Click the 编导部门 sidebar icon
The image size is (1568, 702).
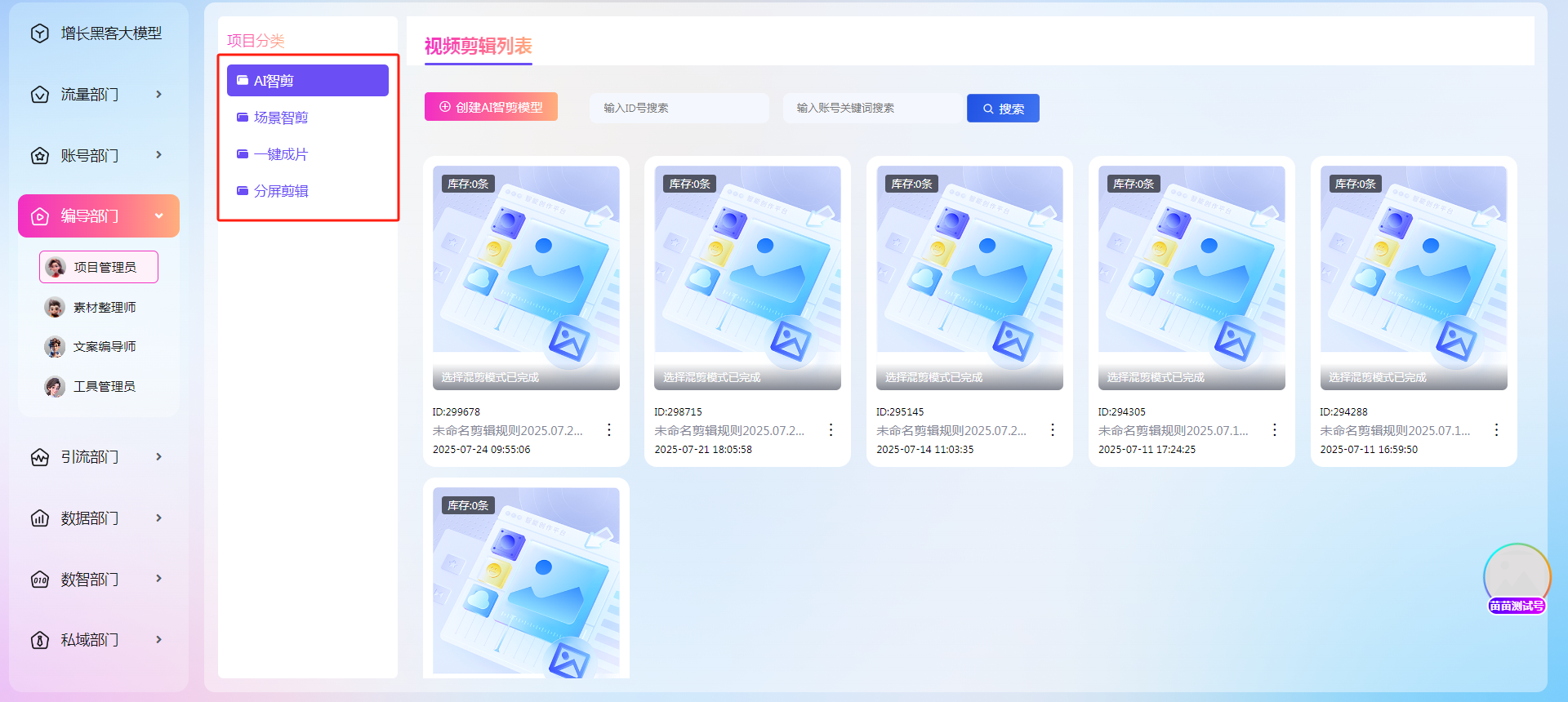click(40, 216)
